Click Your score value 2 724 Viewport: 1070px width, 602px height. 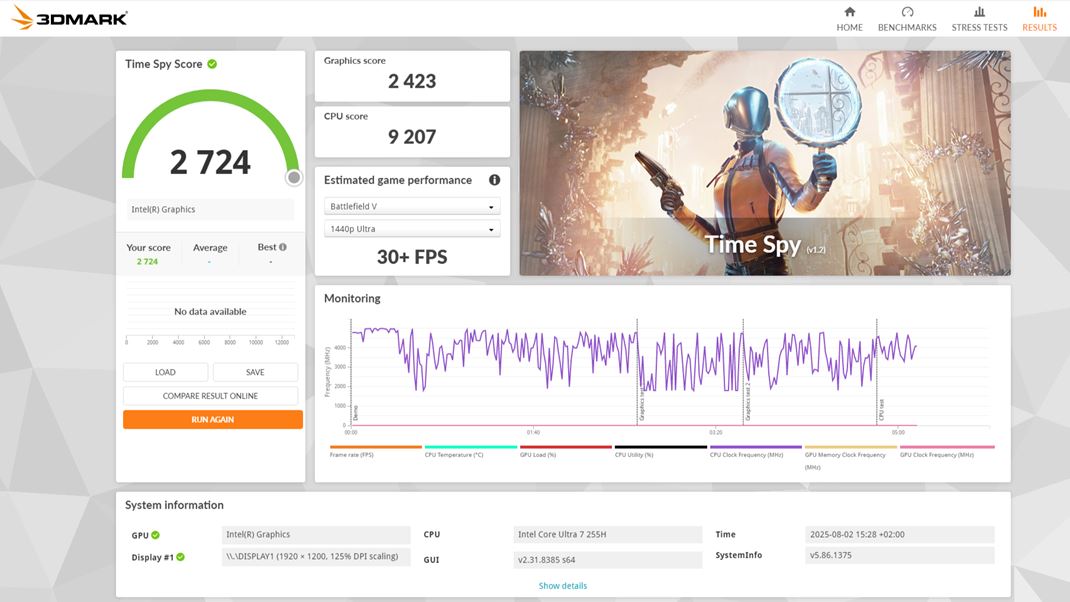tap(147, 261)
